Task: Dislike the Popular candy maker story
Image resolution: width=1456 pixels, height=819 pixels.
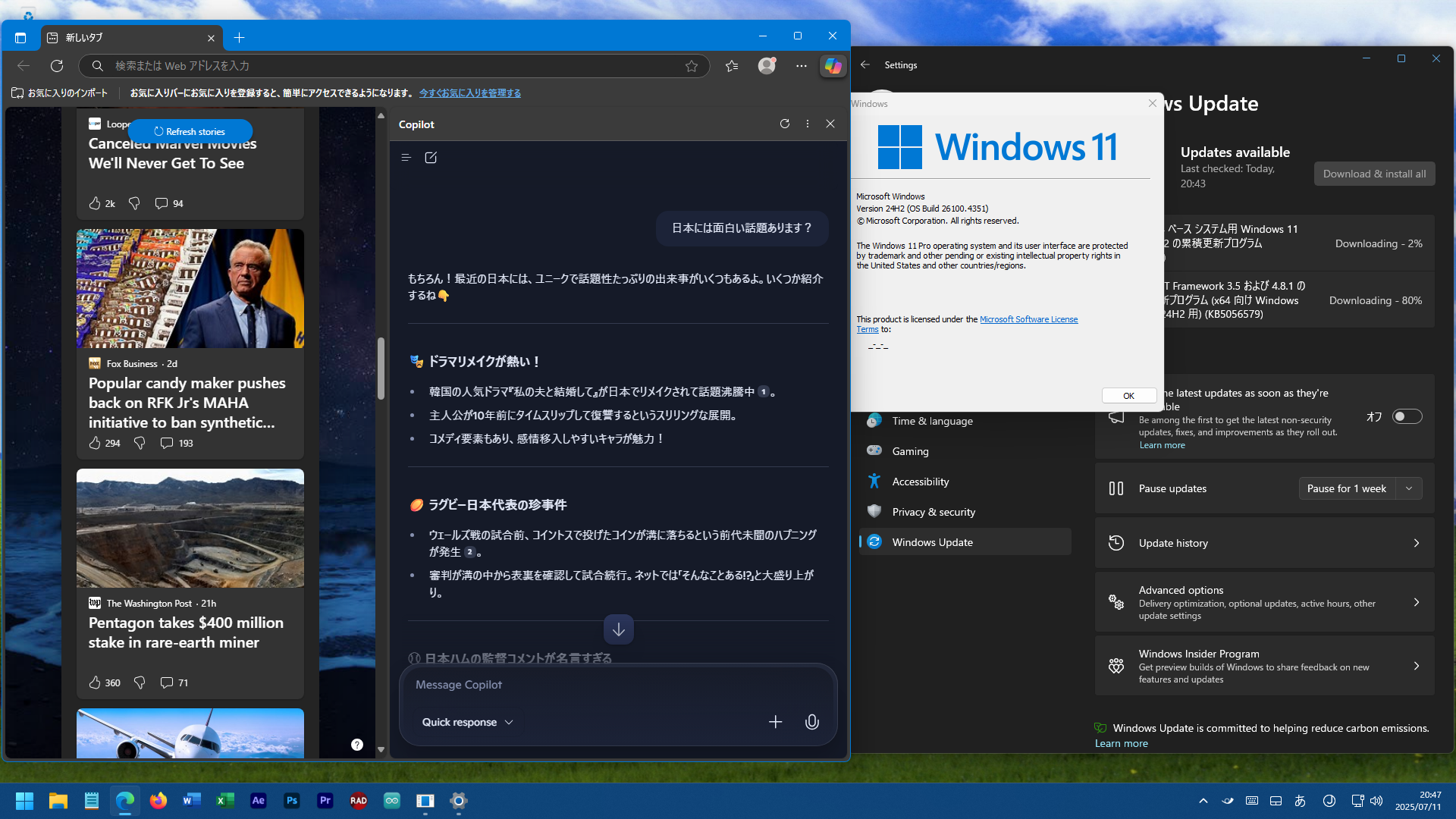Action: [140, 443]
